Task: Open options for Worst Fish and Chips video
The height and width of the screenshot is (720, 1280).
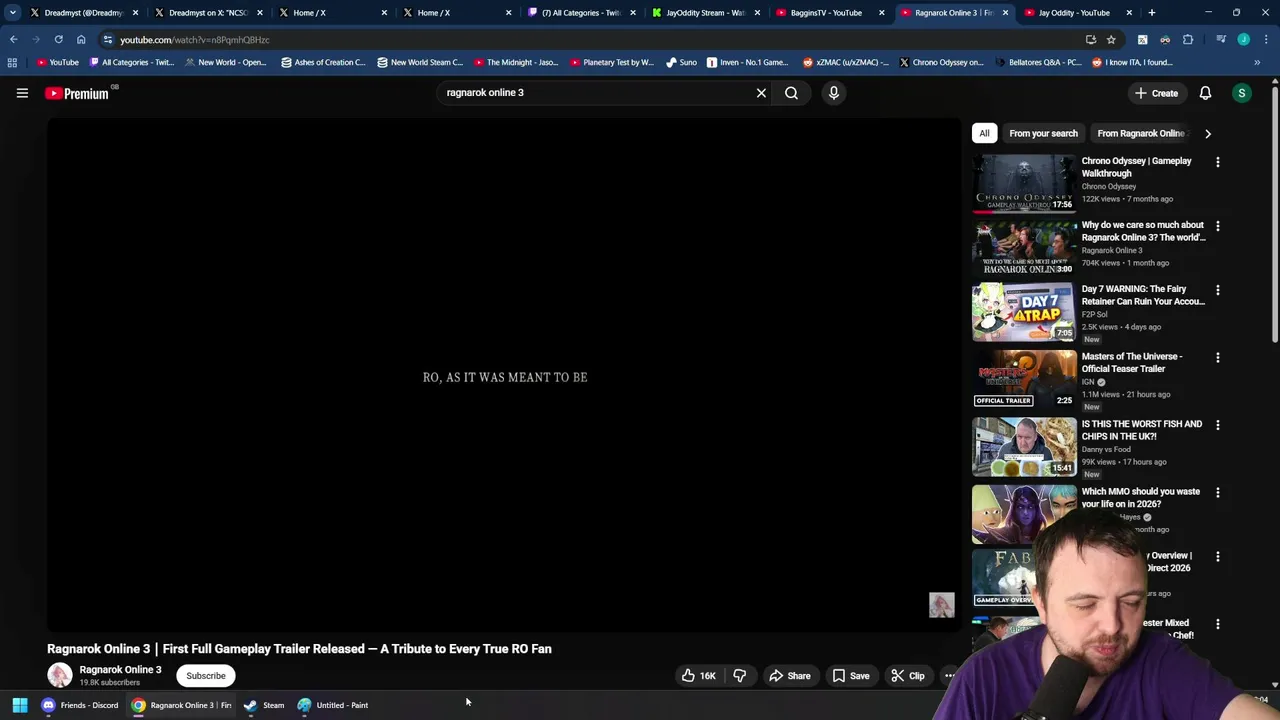Action: [x=1217, y=425]
